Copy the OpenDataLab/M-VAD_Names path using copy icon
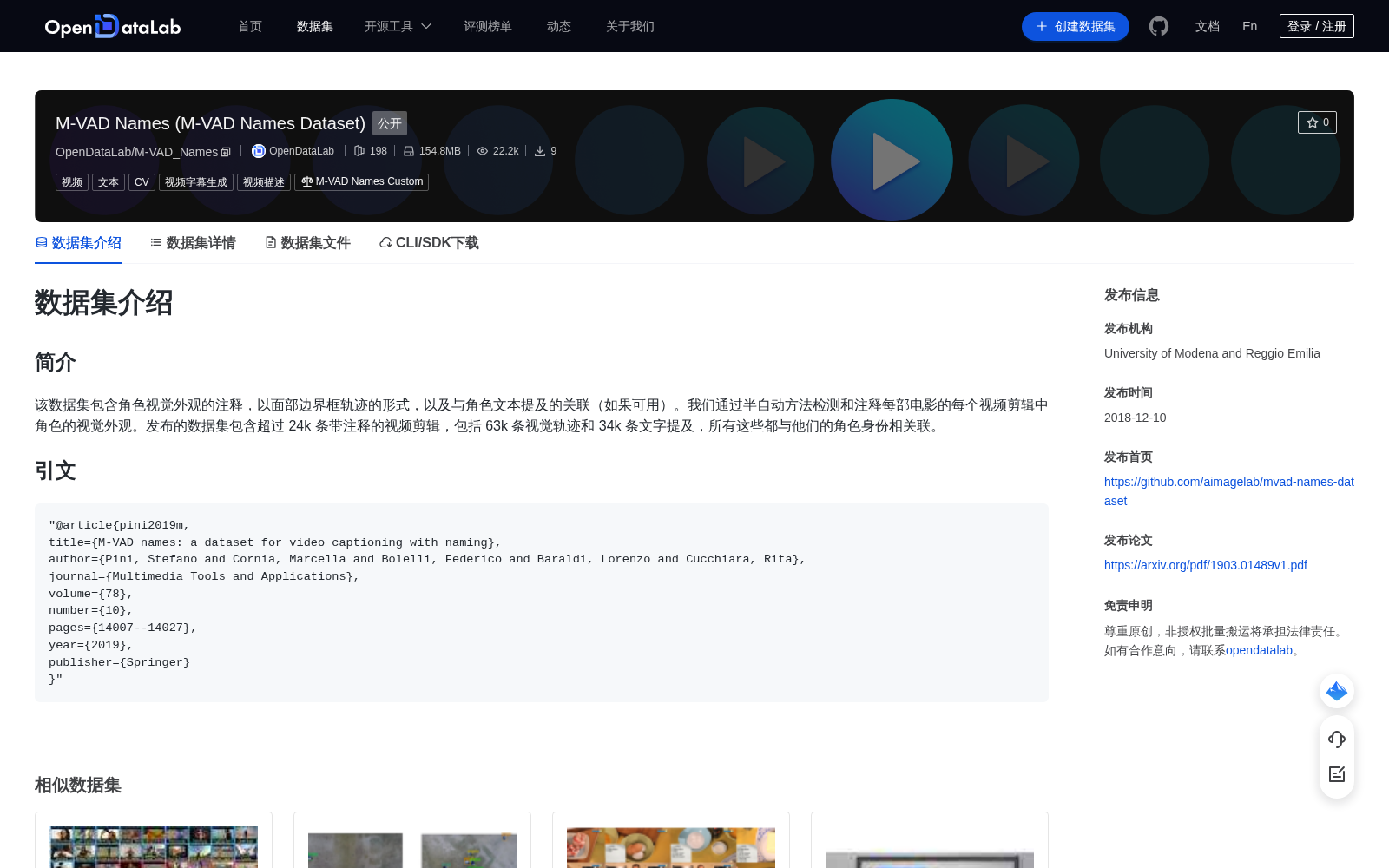This screenshot has width=1389, height=868. click(x=226, y=152)
